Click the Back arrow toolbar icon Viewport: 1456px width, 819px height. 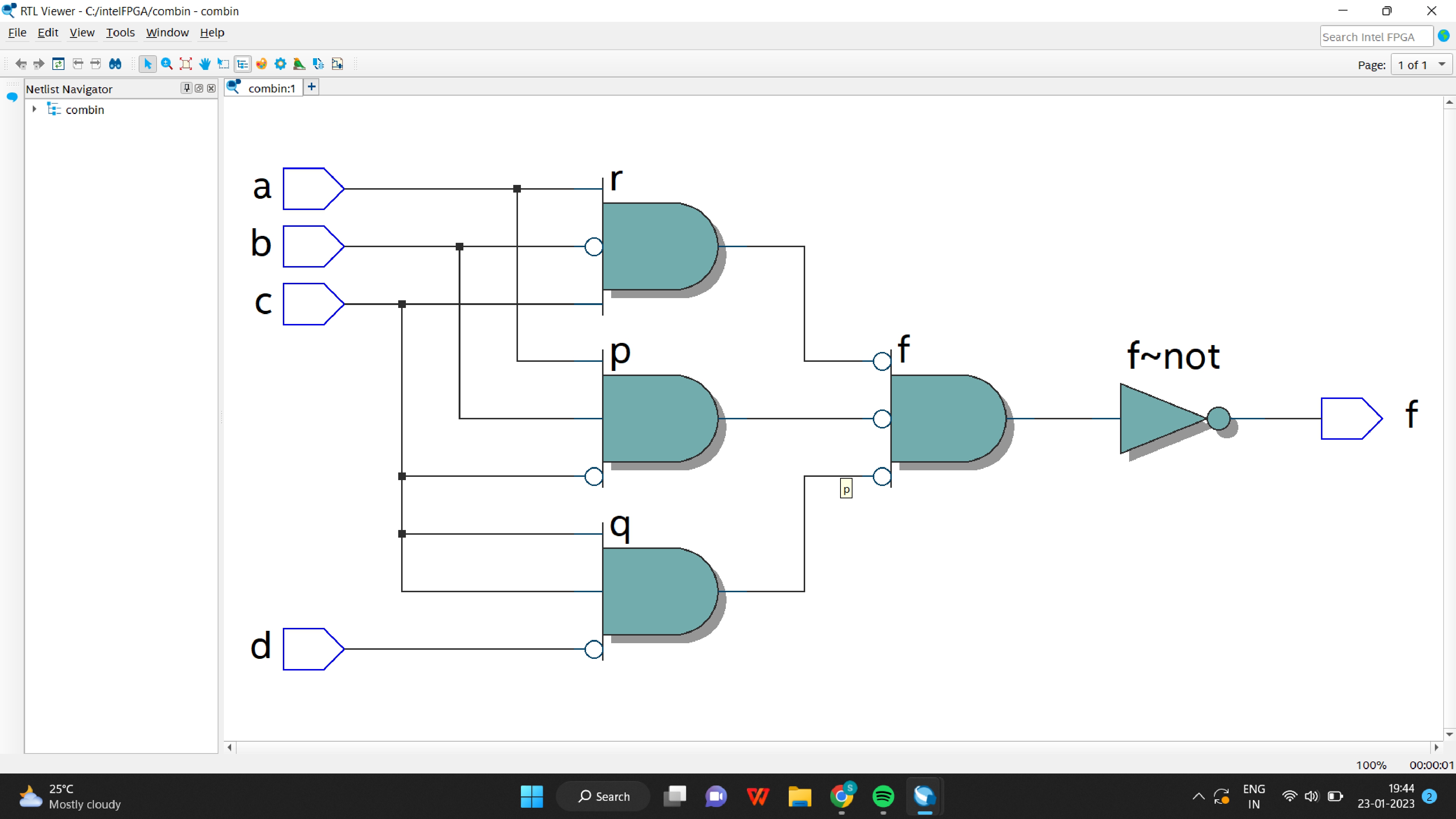pyautogui.click(x=21, y=64)
